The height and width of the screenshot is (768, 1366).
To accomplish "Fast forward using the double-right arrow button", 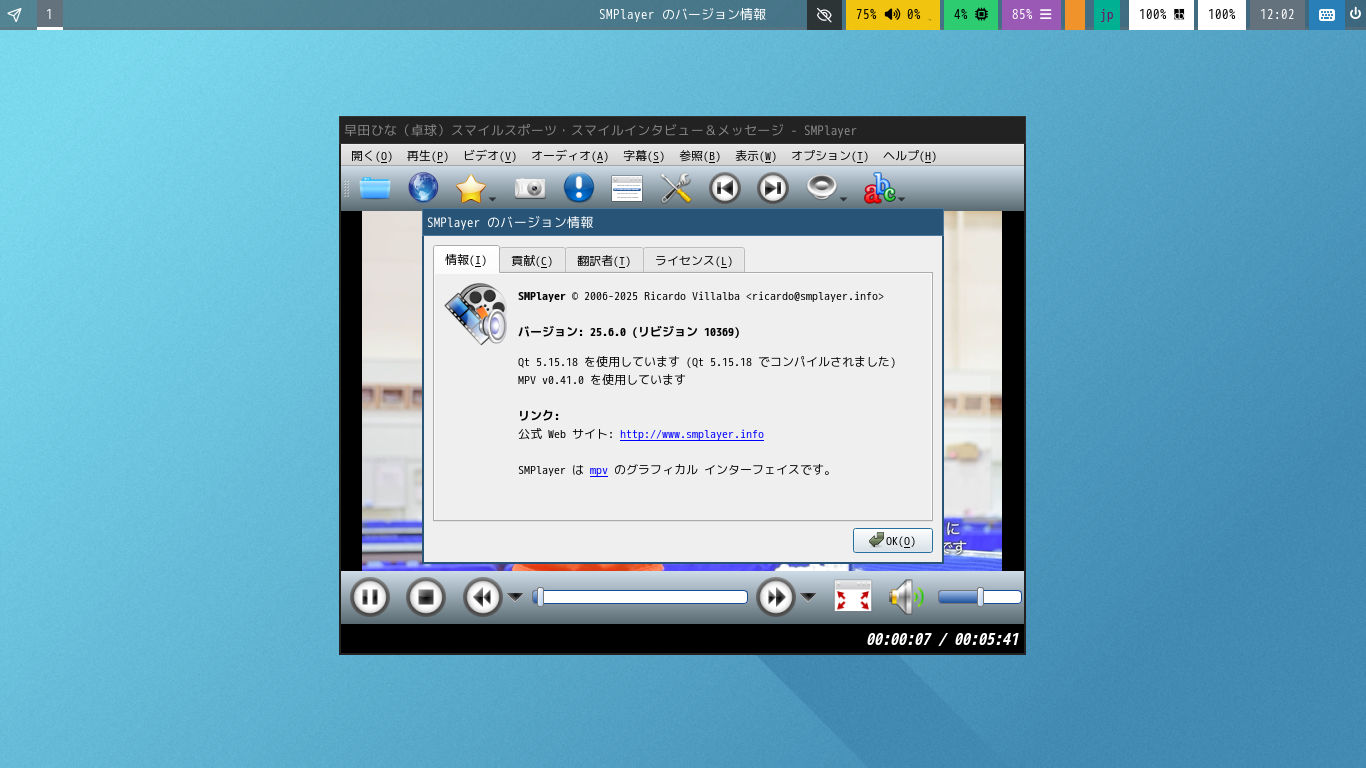I will 775,597.
